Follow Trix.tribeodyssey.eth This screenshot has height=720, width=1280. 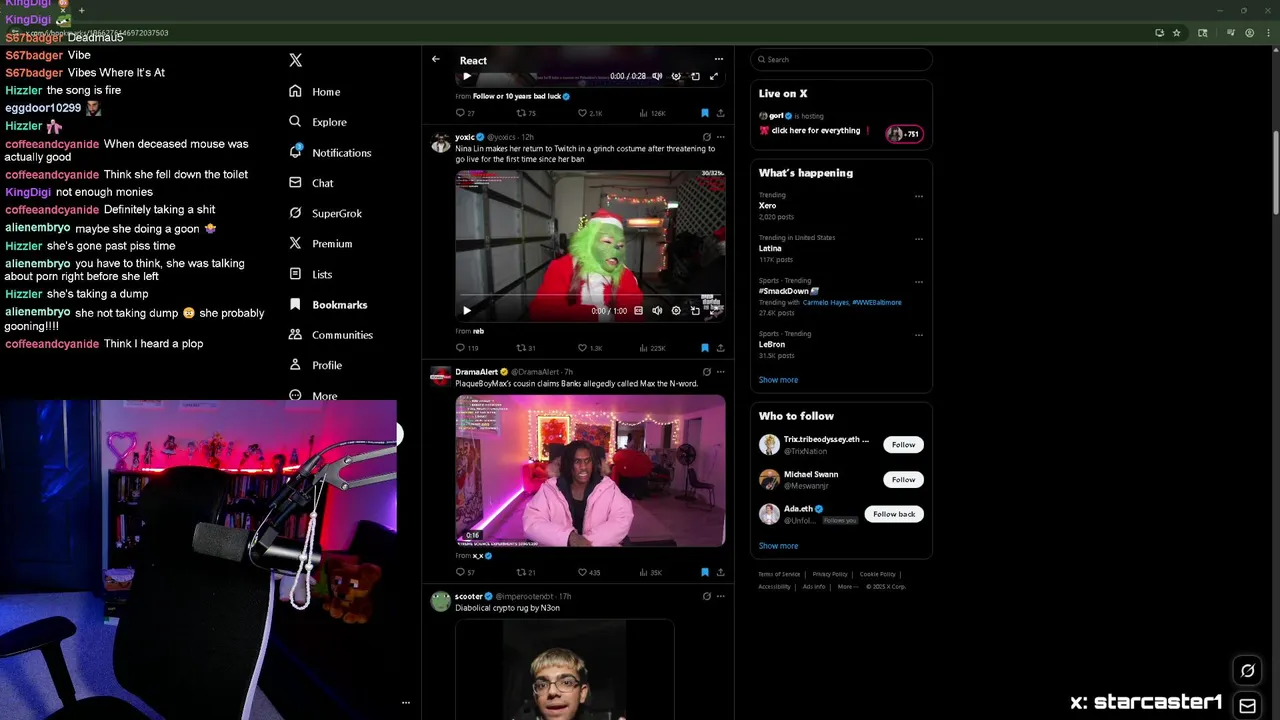tap(903, 445)
